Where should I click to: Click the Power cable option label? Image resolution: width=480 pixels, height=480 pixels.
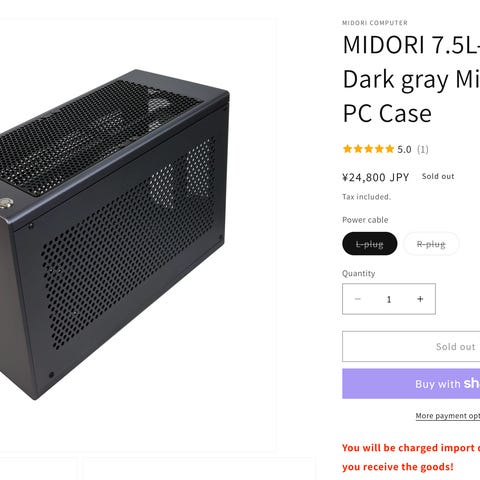click(x=365, y=220)
